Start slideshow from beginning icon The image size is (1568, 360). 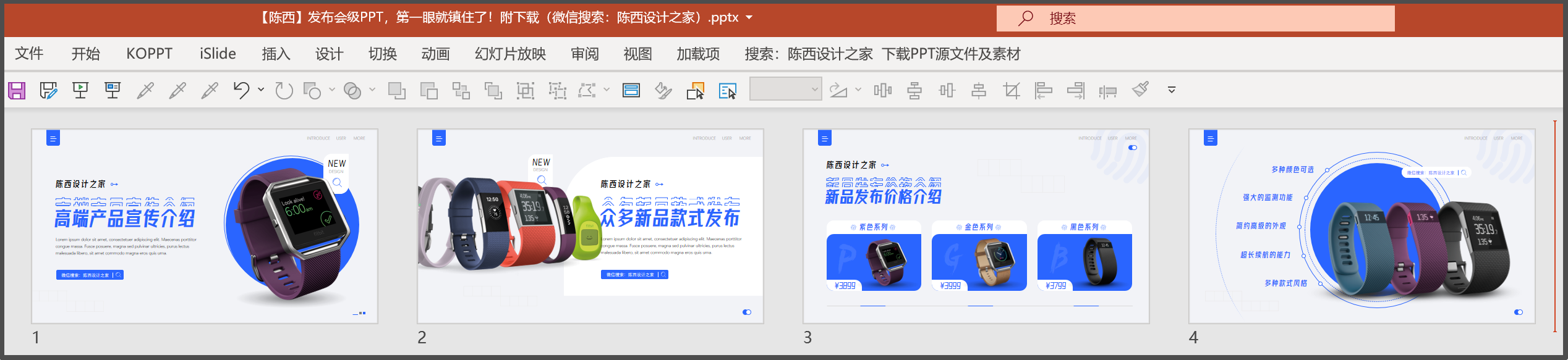pyautogui.click(x=80, y=91)
